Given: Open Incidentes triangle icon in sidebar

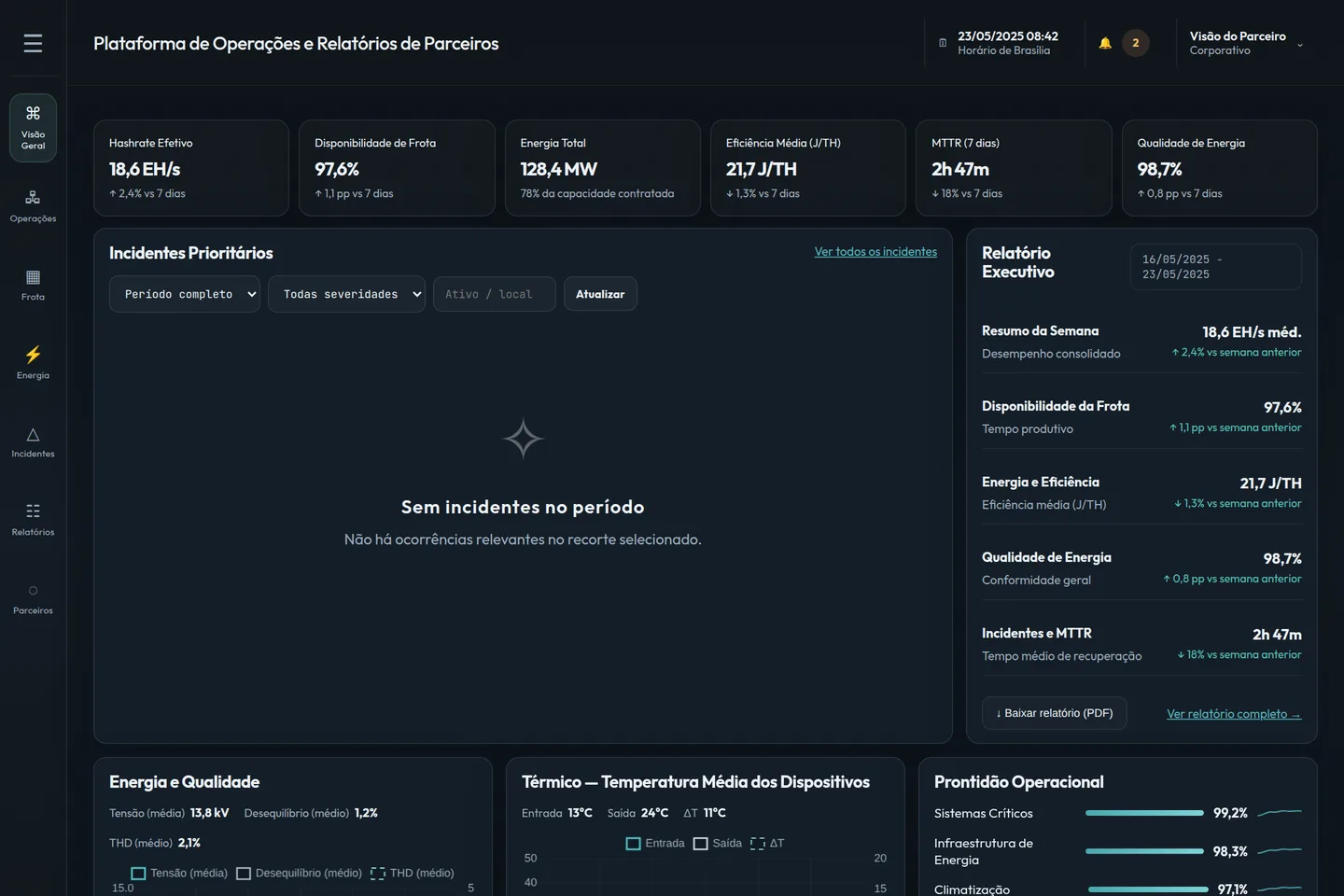Looking at the screenshot, I should pos(33,434).
